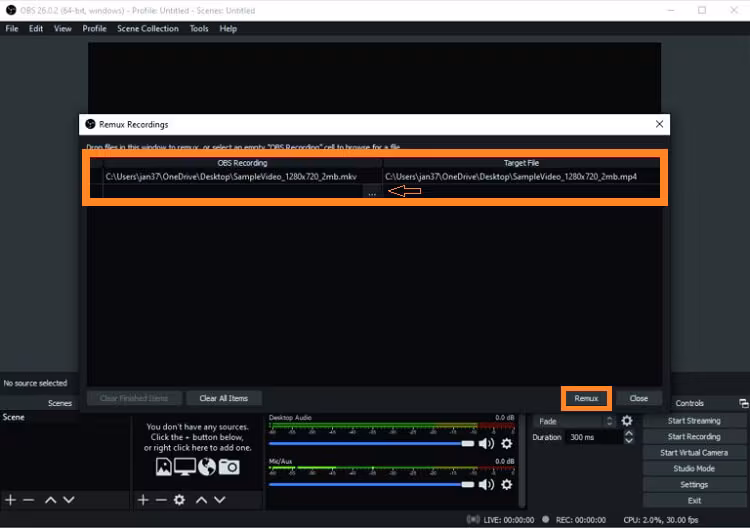Click the display capture monitor icon
Image resolution: width=750 pixels, height=528 pixels.
click(185, 467)
